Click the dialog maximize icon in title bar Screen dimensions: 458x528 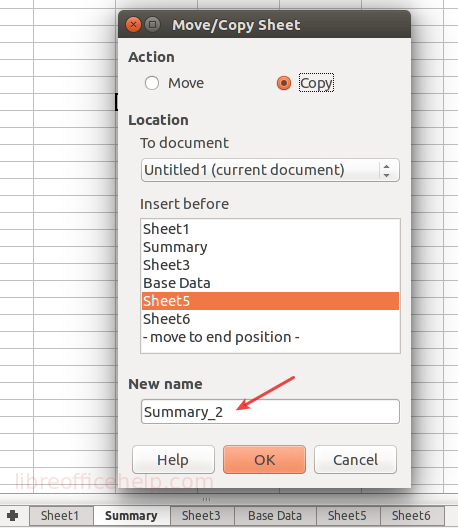click(153, 25)
